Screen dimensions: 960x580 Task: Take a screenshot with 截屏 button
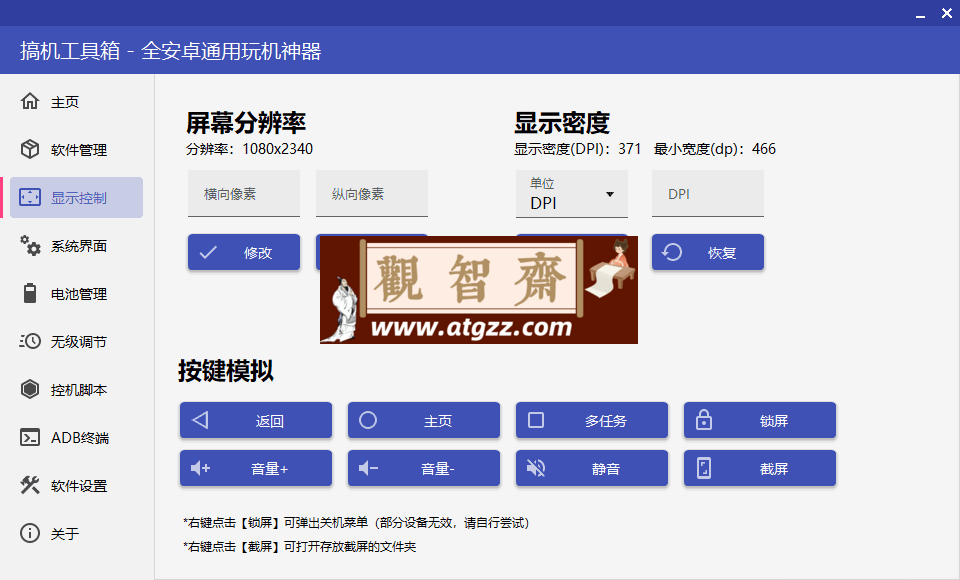click(760, 469)
